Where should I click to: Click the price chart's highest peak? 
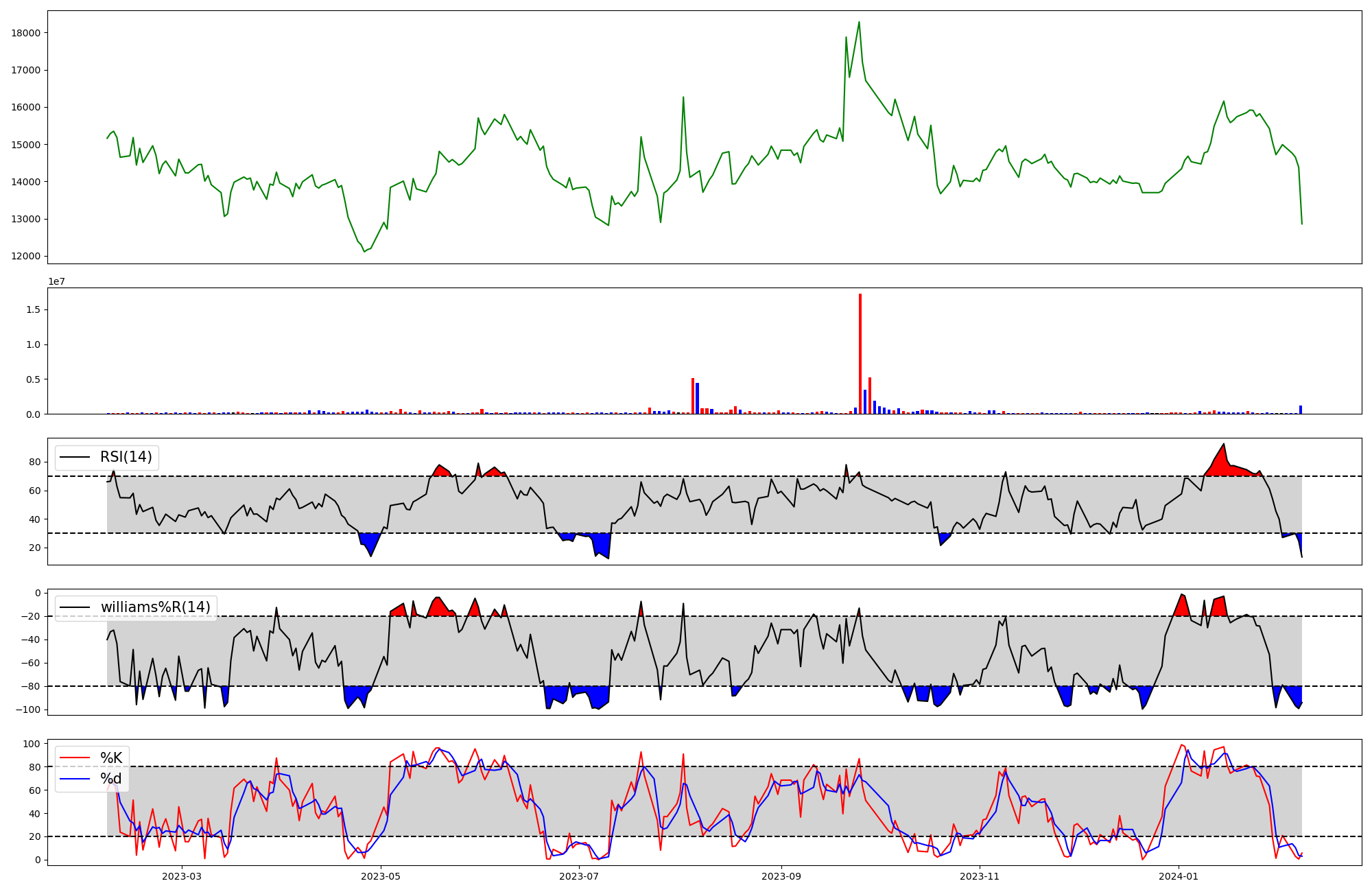click(x=859, y=23)
